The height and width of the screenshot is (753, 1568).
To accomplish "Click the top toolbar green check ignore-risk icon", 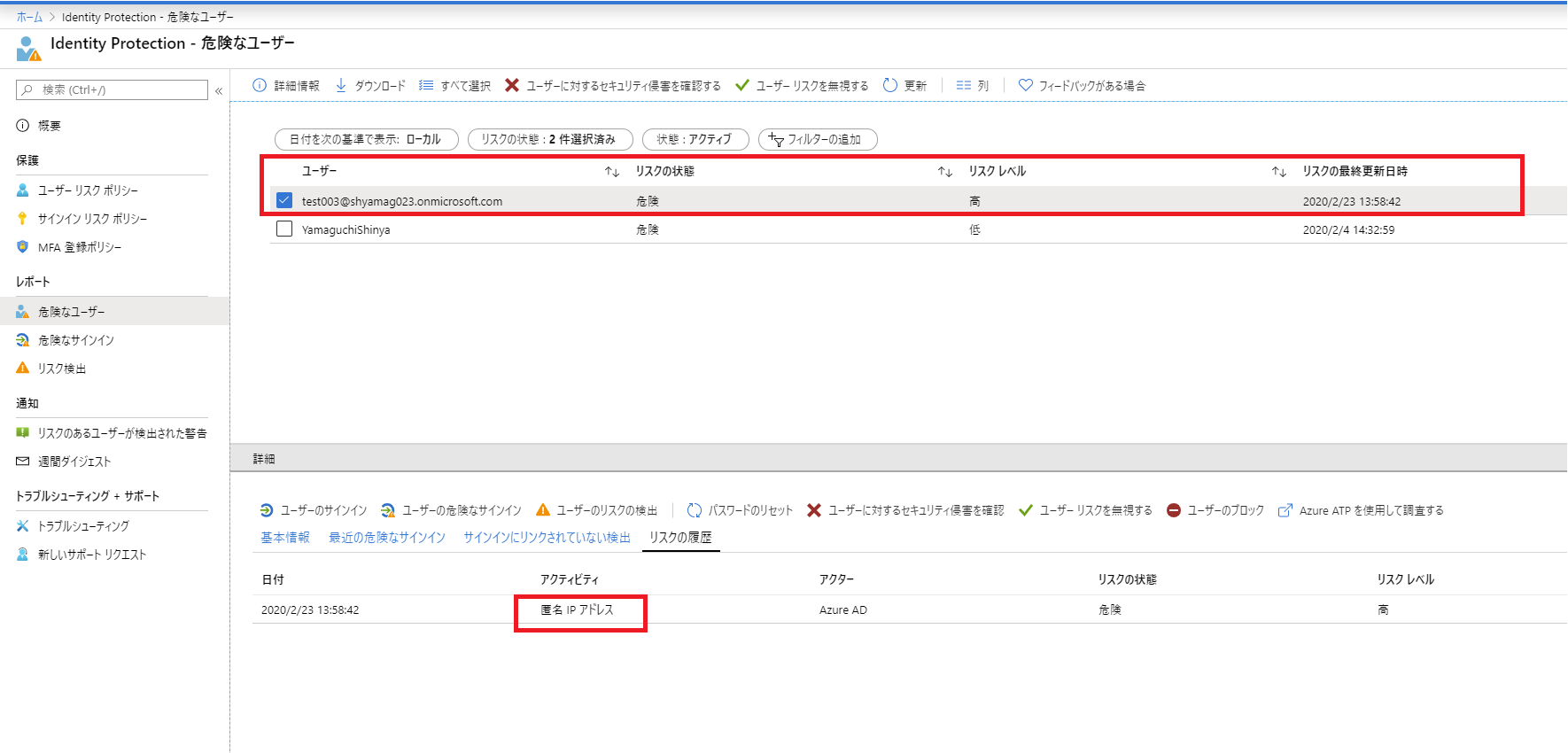I will coord(742,86).
